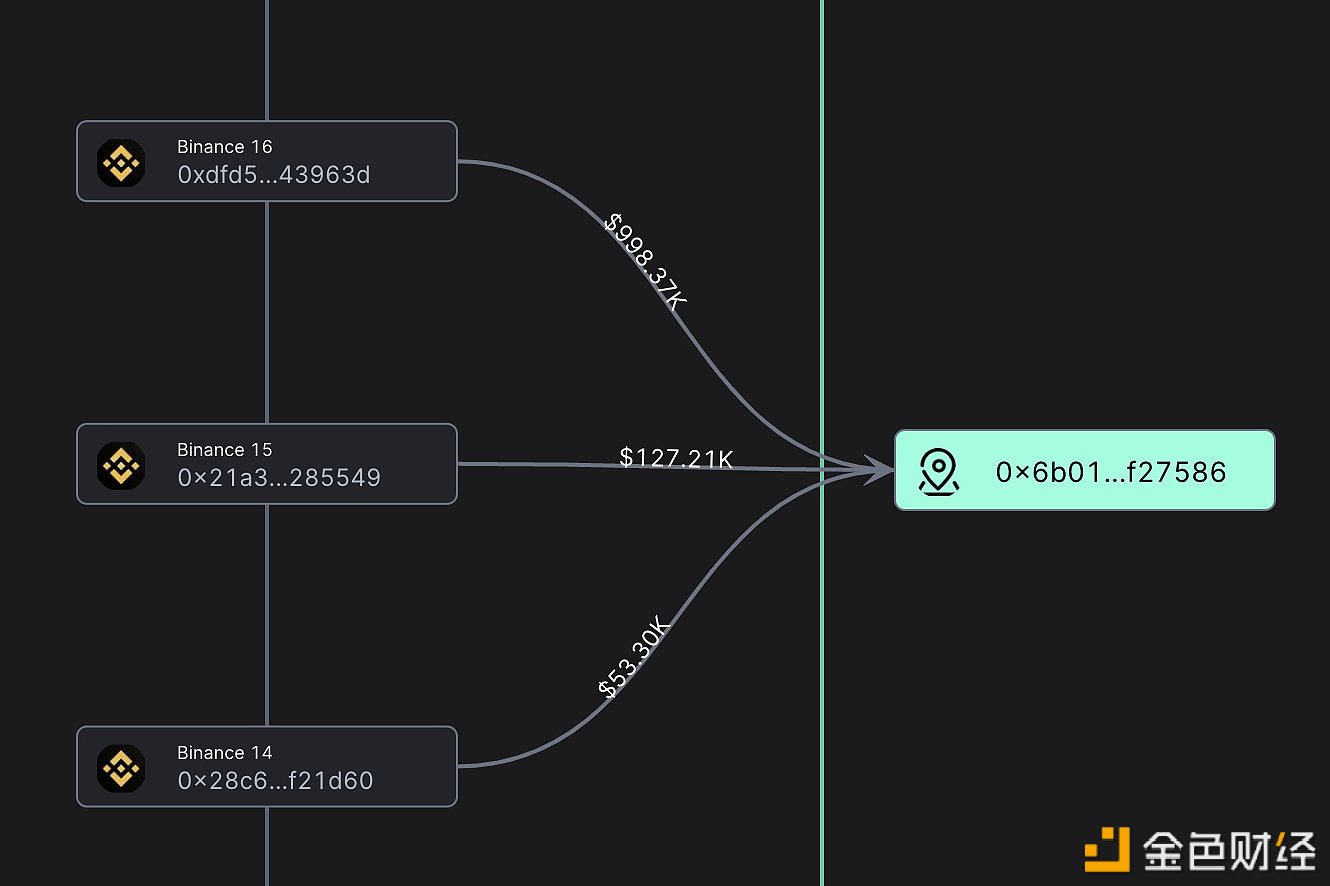Select address 0xdfd5...43963d
This screenshot has height=886, width=1330.
274,175
